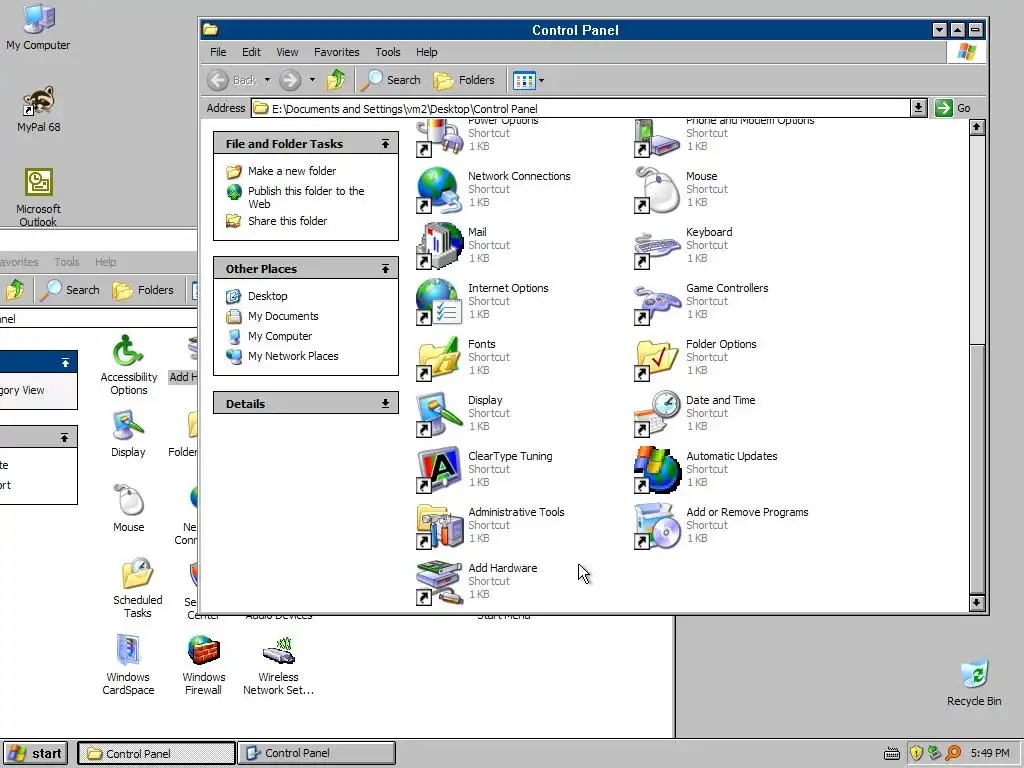
Task: Click Make a new folder link
Action: pos(292,171)
